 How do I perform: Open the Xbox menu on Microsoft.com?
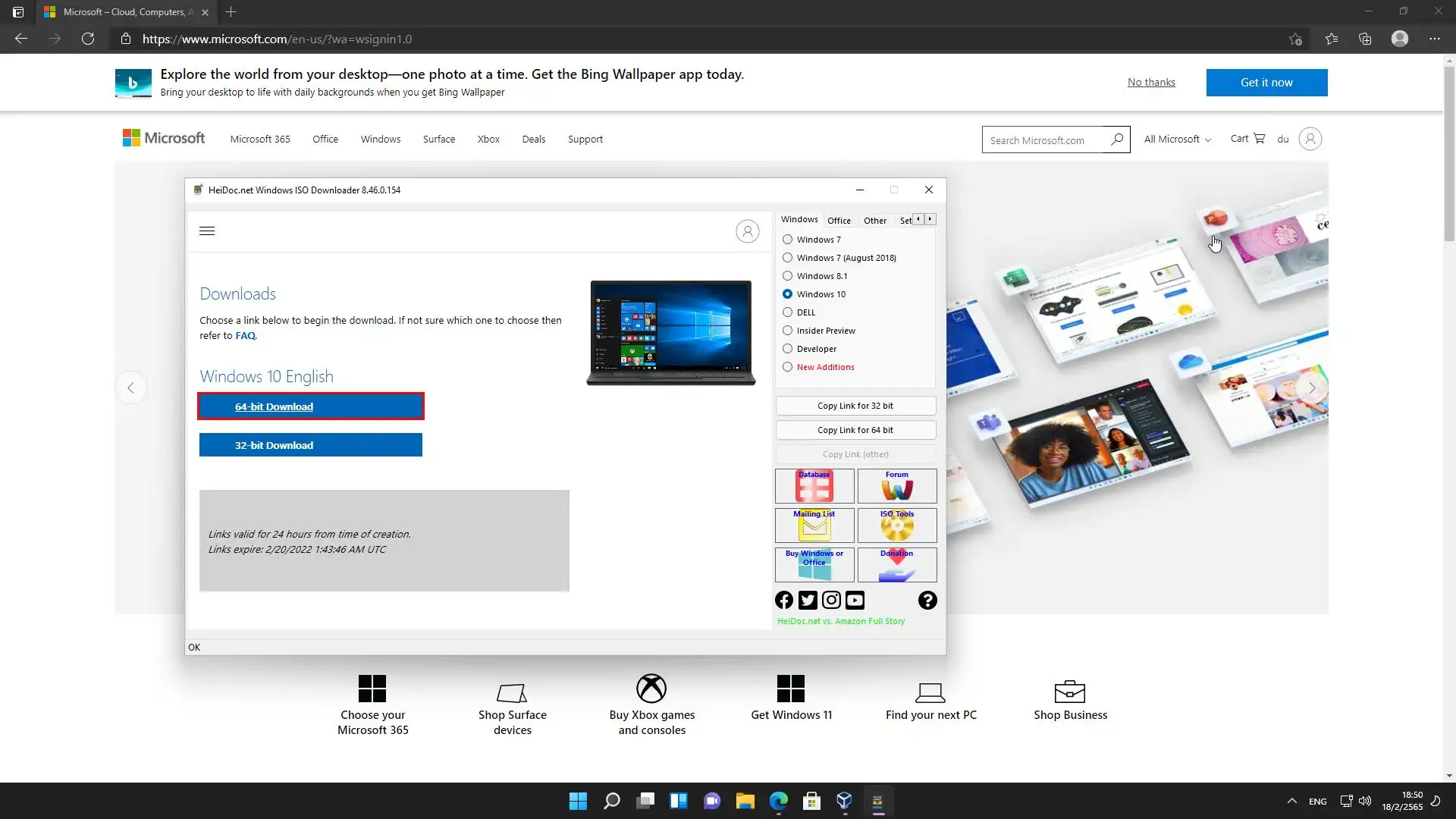[488, 140]
